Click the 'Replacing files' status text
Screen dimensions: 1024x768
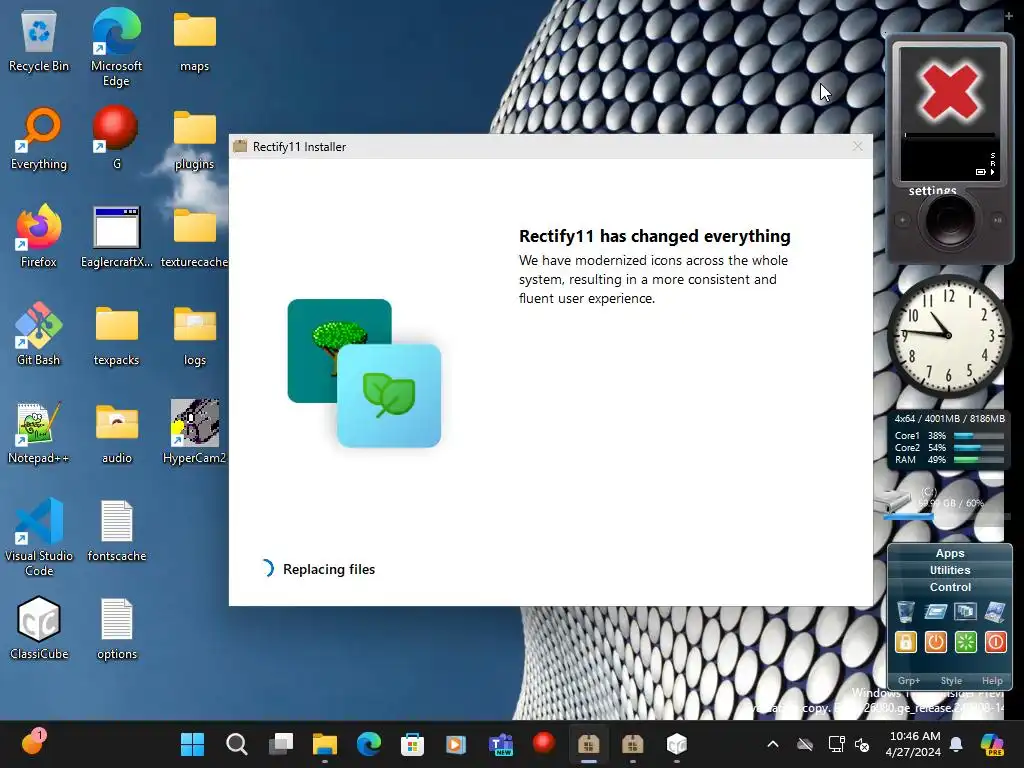(x=328, y=569)
